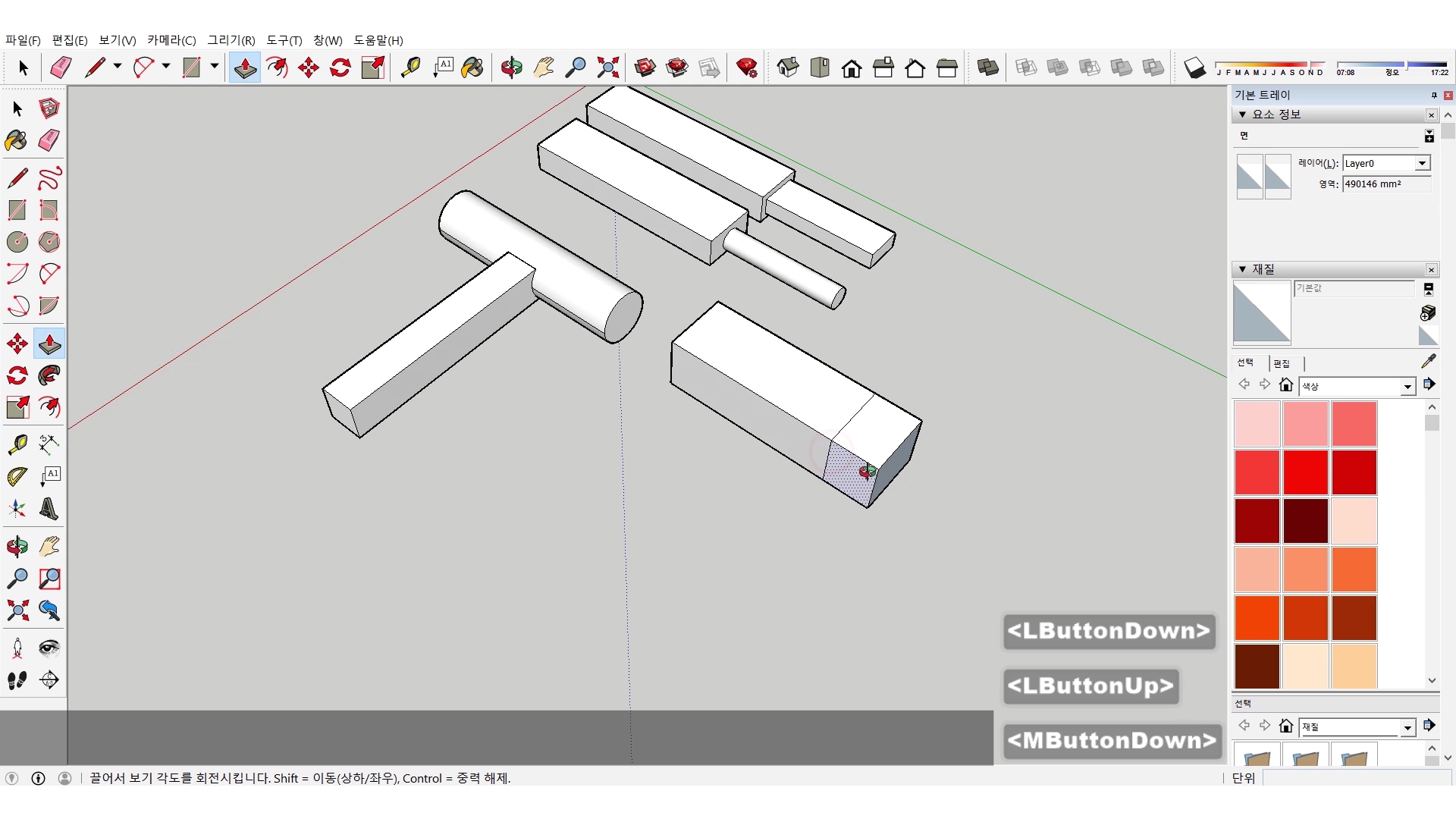Activate the Follow Me tool
Viewport: 1456px width, 819px height.
click(x=49, y=375)
